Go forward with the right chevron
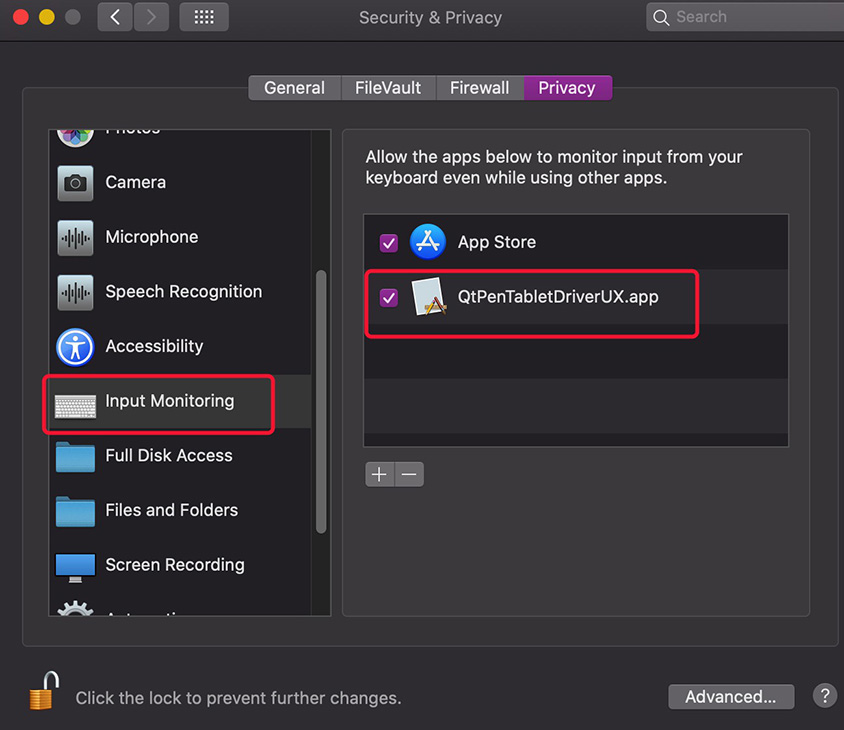This screenshot has width=844, height=730. (x=151, y=17)
